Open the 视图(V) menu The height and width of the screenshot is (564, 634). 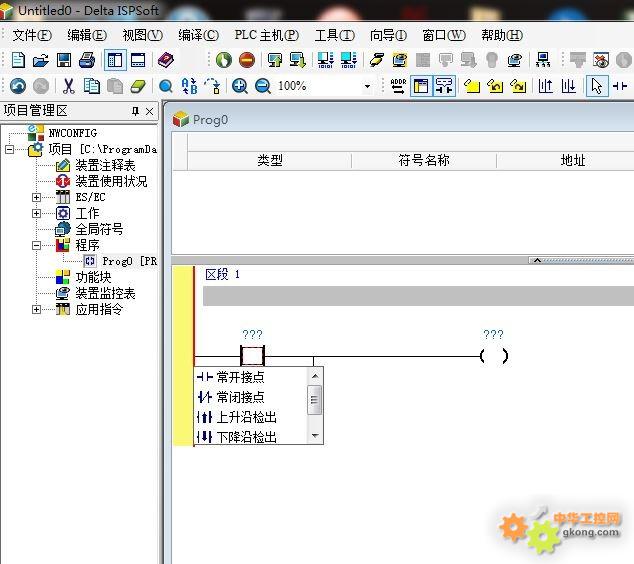click(x=142, y=36)
